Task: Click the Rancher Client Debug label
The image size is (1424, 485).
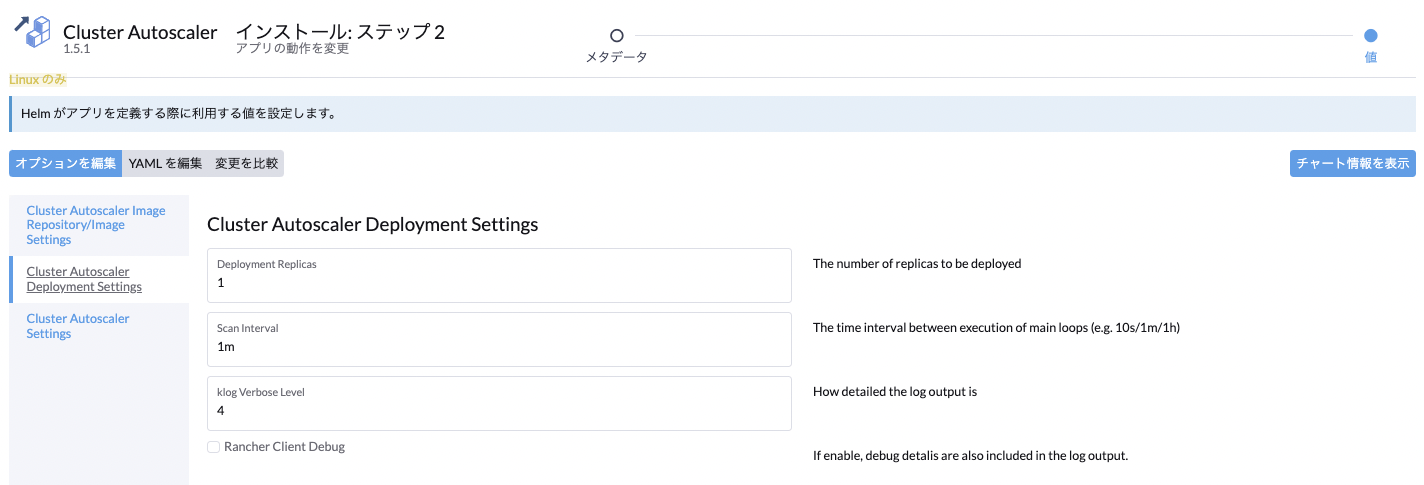Action: pyautogui.click(x=284, y=447)
